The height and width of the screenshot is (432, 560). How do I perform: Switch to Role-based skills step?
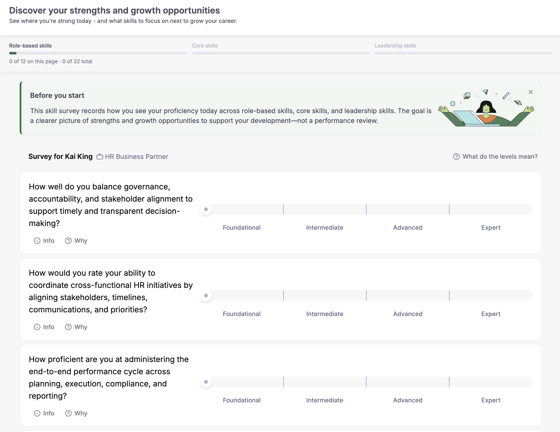coord(30,46)
